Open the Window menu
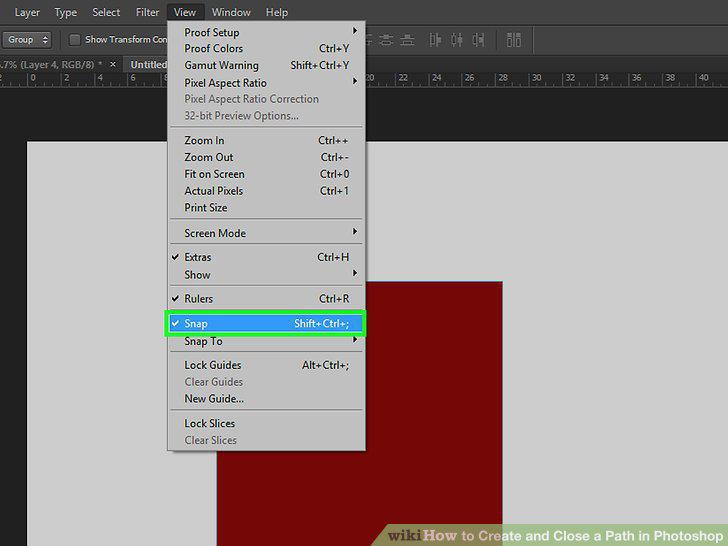Viewport: 728px width, 546px height. [x=231, y=13]
